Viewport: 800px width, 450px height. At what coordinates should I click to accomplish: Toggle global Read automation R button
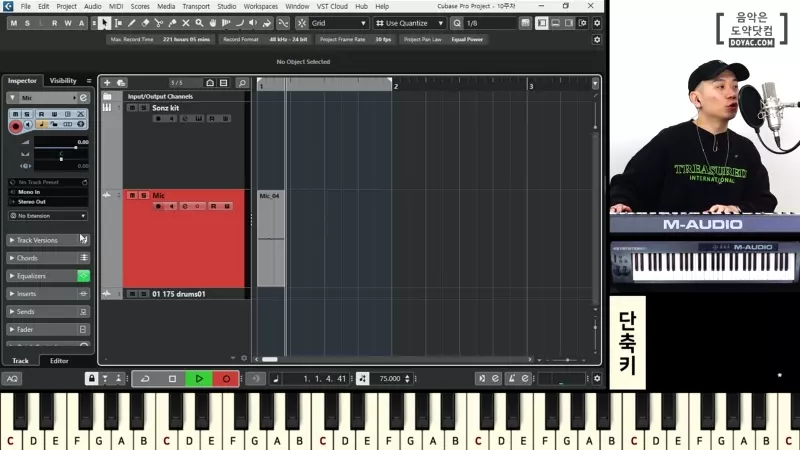(55, 23)
